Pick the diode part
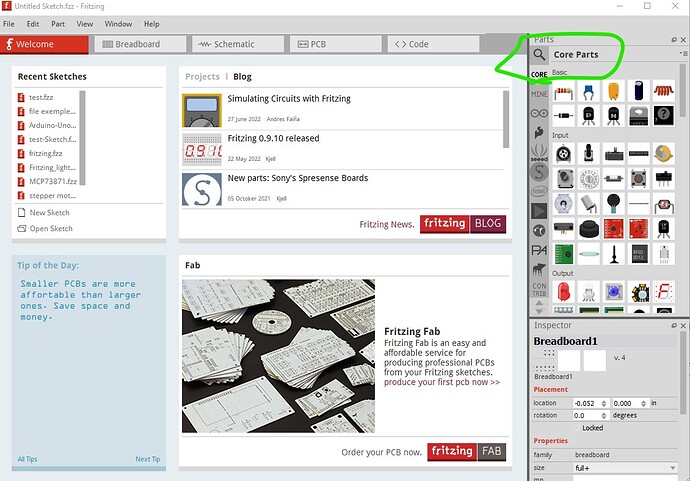The height and width of the screenshot is (481, 690). [x=564, y=116]
